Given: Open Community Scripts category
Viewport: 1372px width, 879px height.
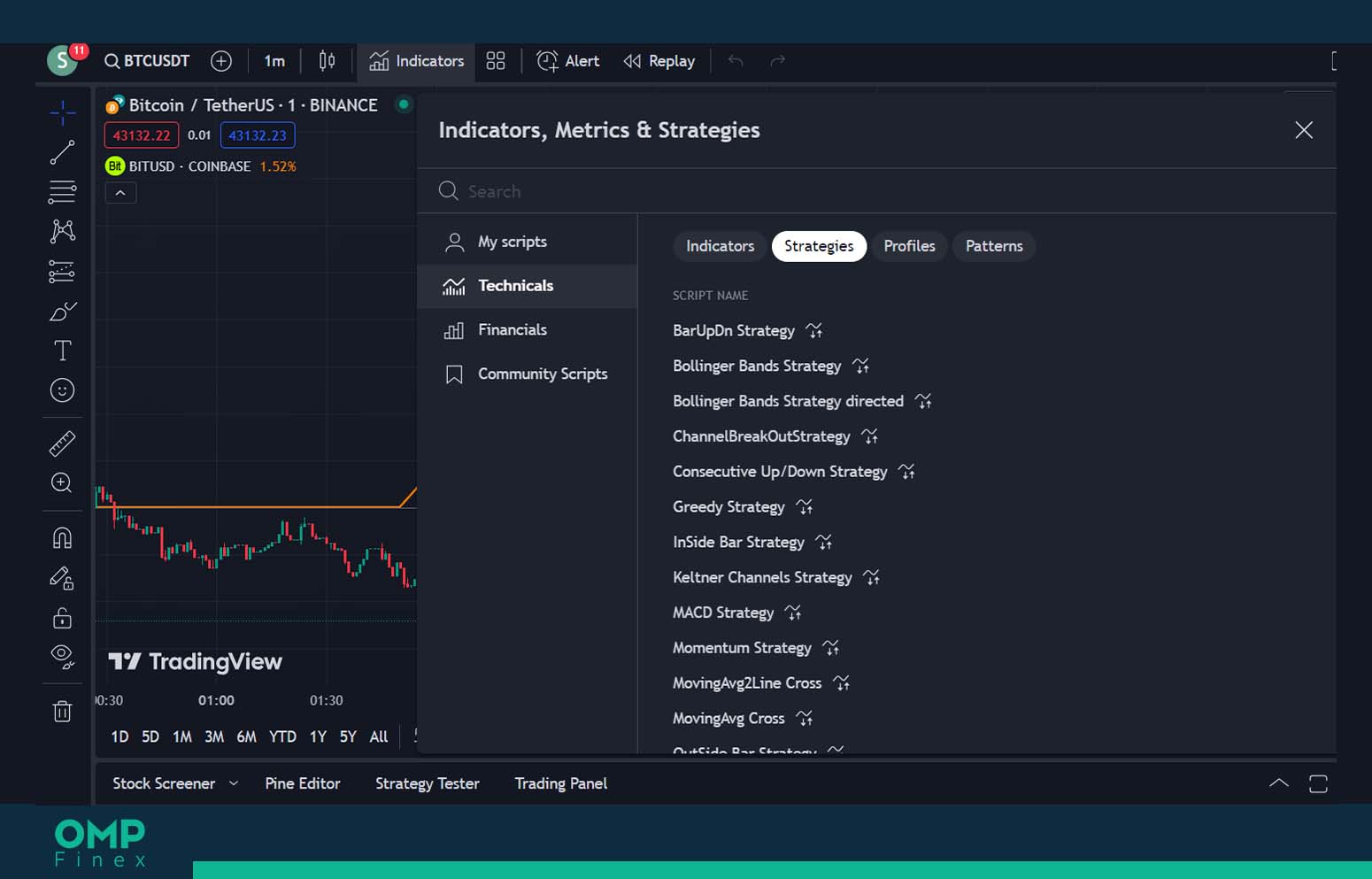Looking at the screenshot, I should tap(528, 374).
